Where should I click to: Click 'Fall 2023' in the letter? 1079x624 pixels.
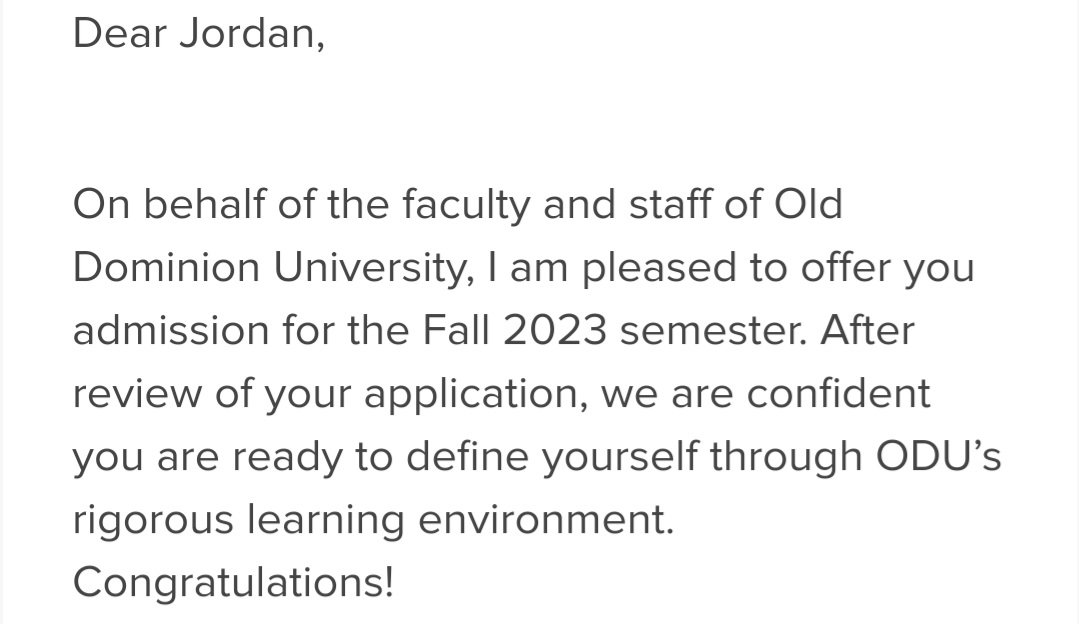[514, 330]
